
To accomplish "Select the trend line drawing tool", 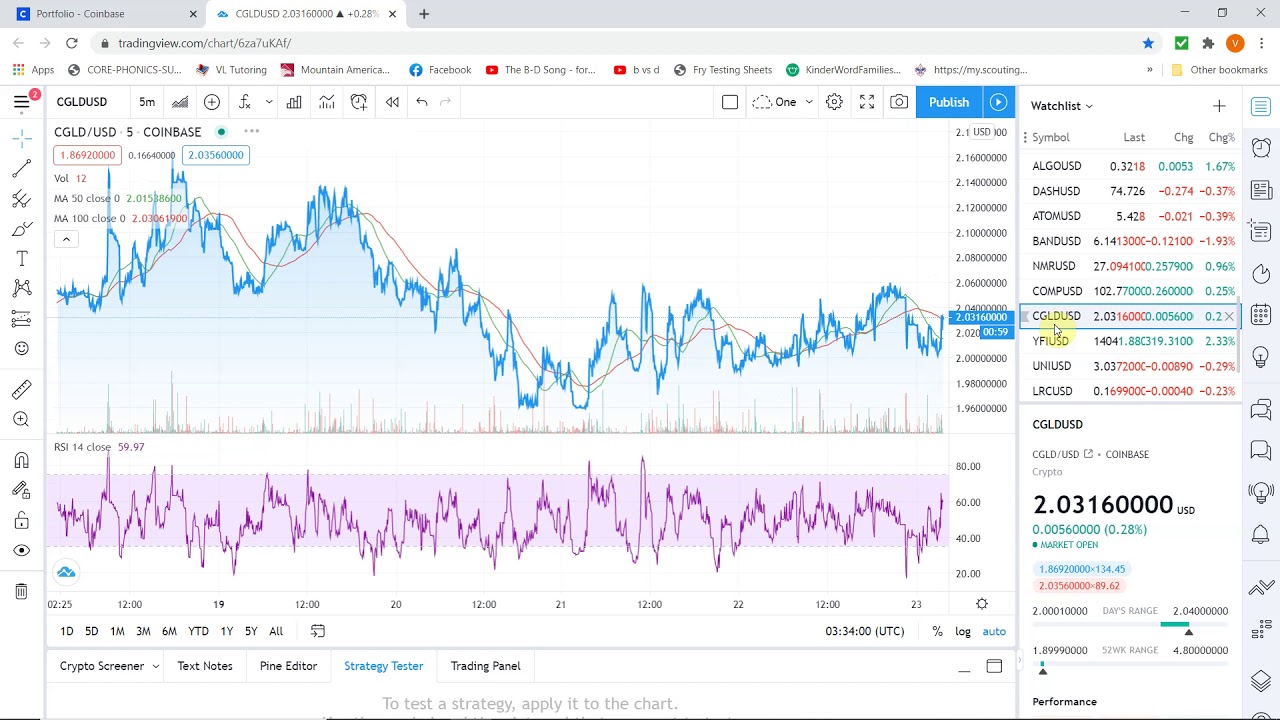I will [21, 168].
